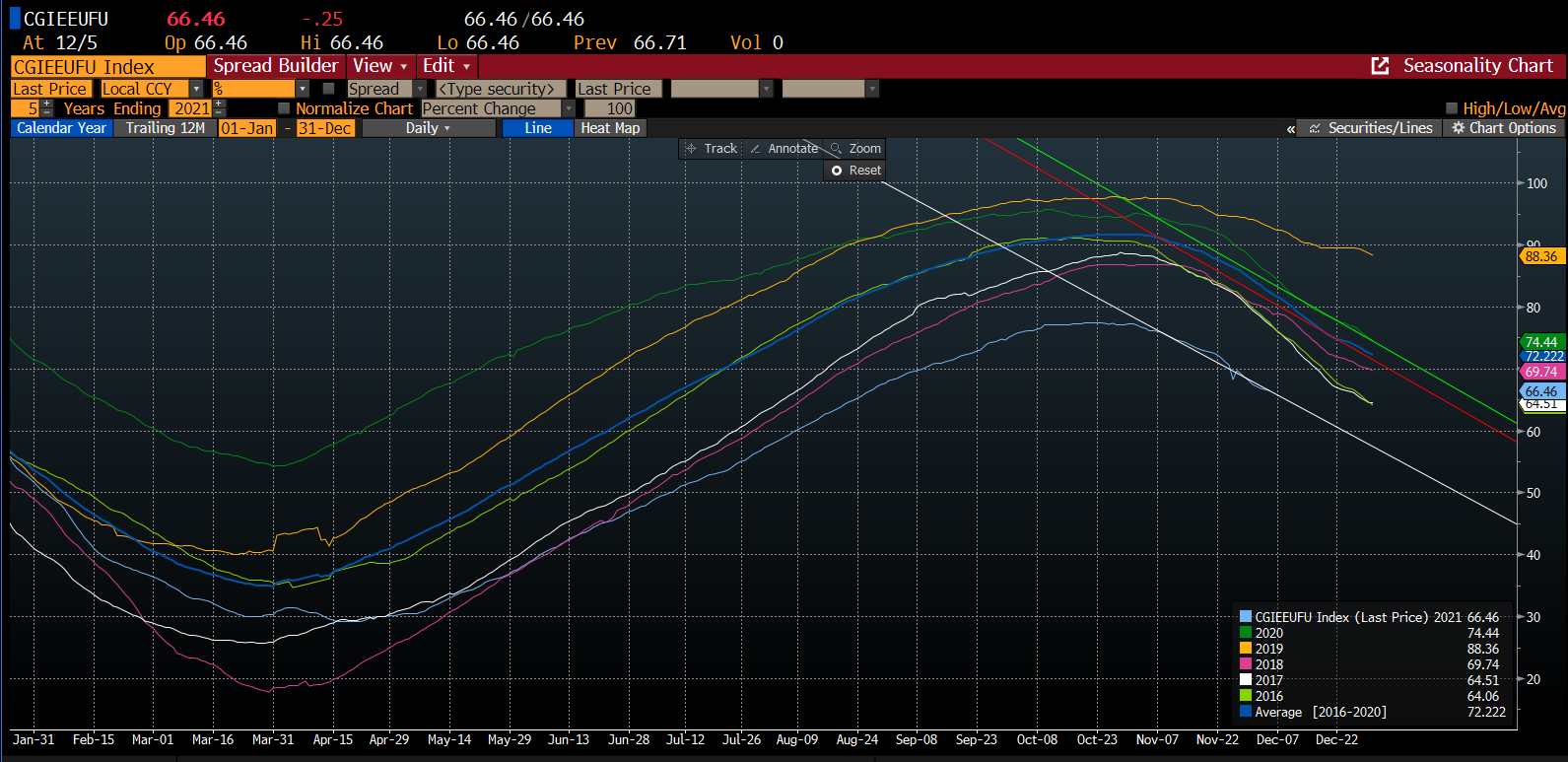The width and height of the screenshot is (1568, 762).
Task: Collapse the toolbar with the double-chevron icon
Action: [x=1290, y=129]
